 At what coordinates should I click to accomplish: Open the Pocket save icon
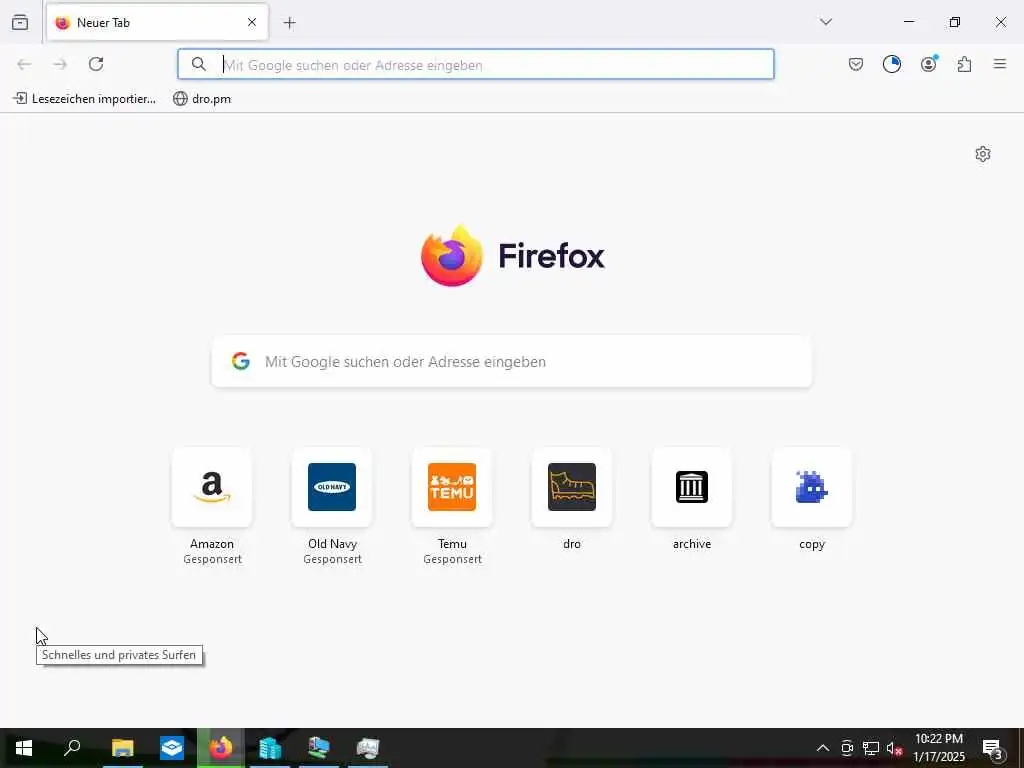pos(856,64)
